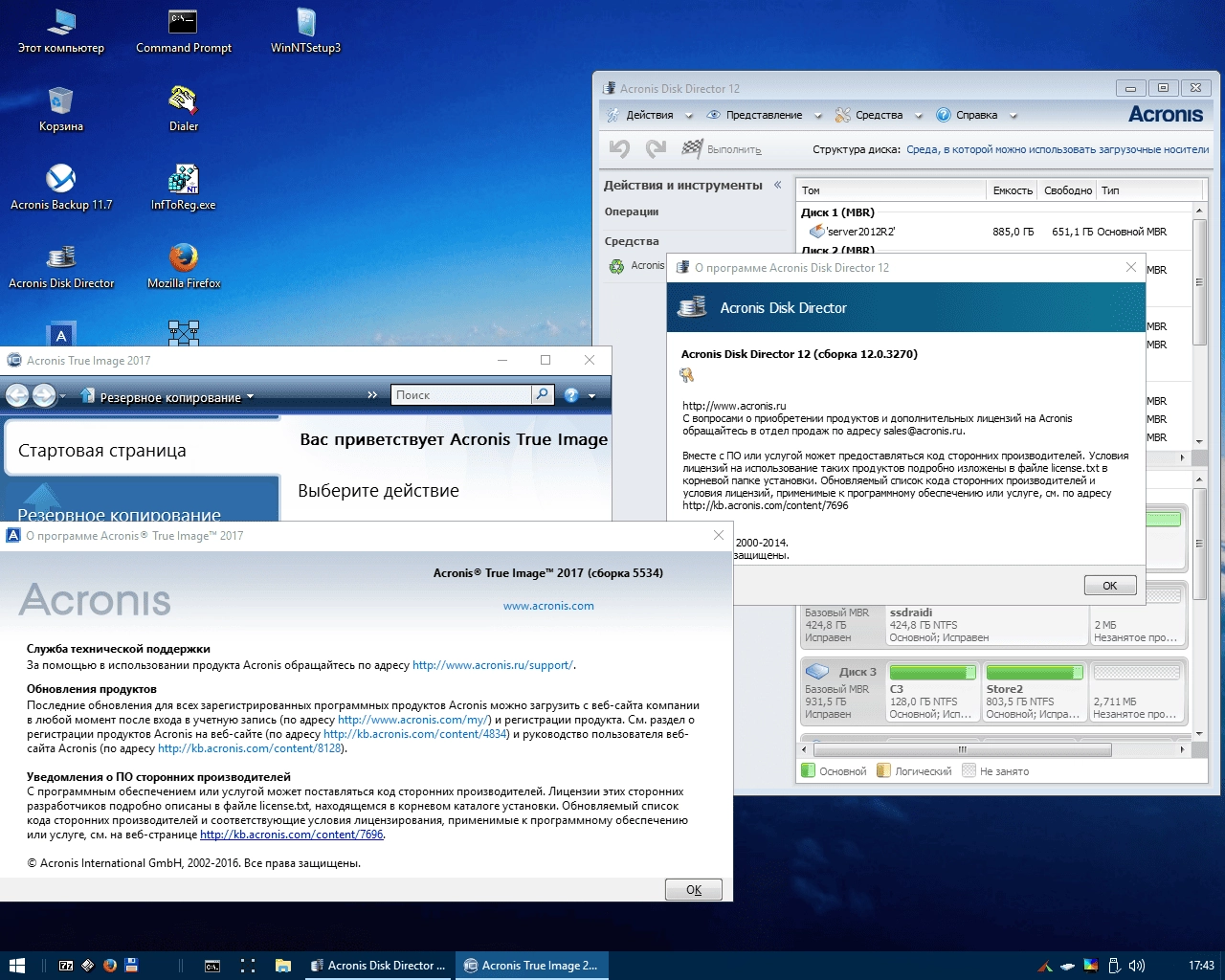Image resolution: width=1225 pixels, height=980 pixels.
Task: Open the Dialer desktop icon
Action: [x=184, y=109]
